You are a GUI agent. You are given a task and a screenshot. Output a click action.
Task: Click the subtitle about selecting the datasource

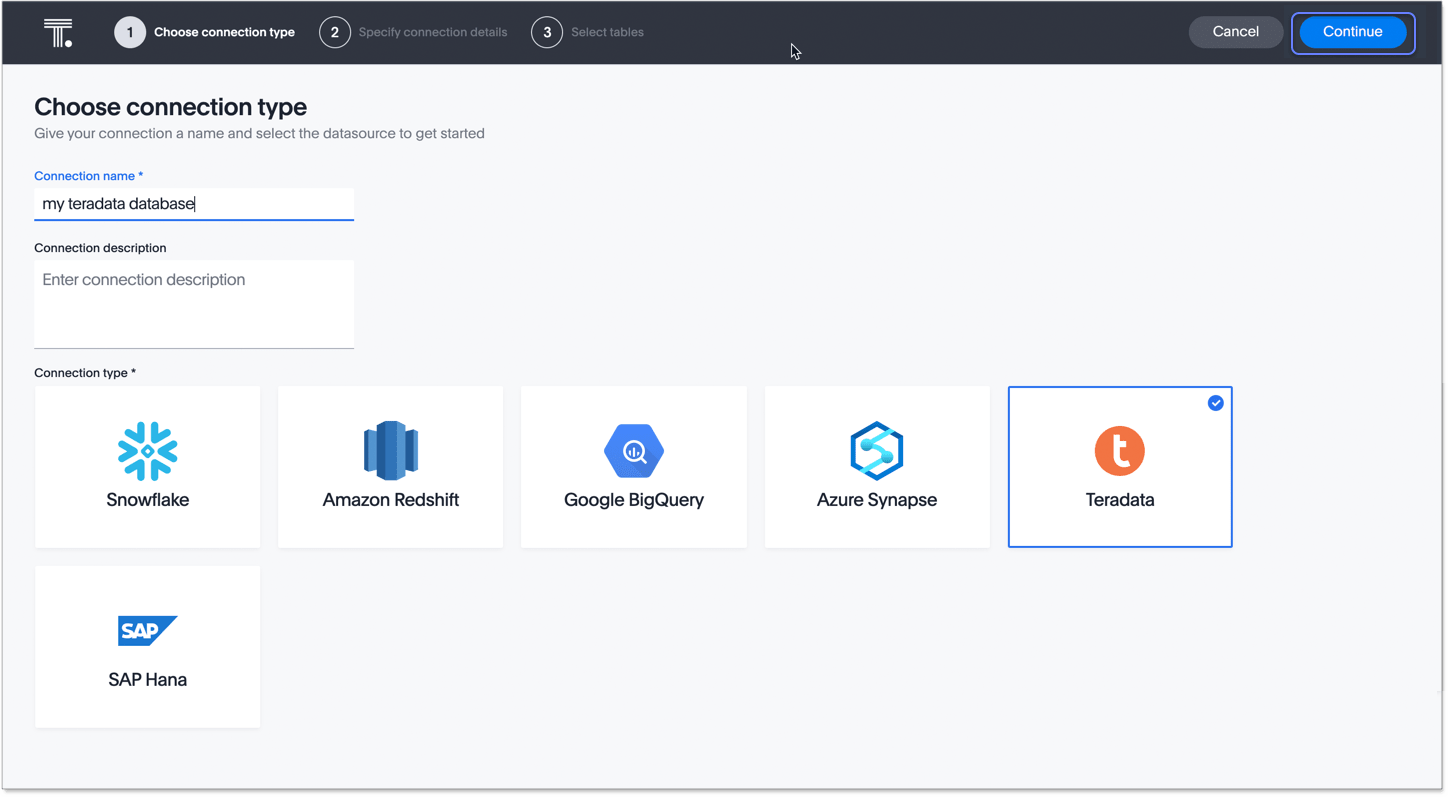coord(260,133)
